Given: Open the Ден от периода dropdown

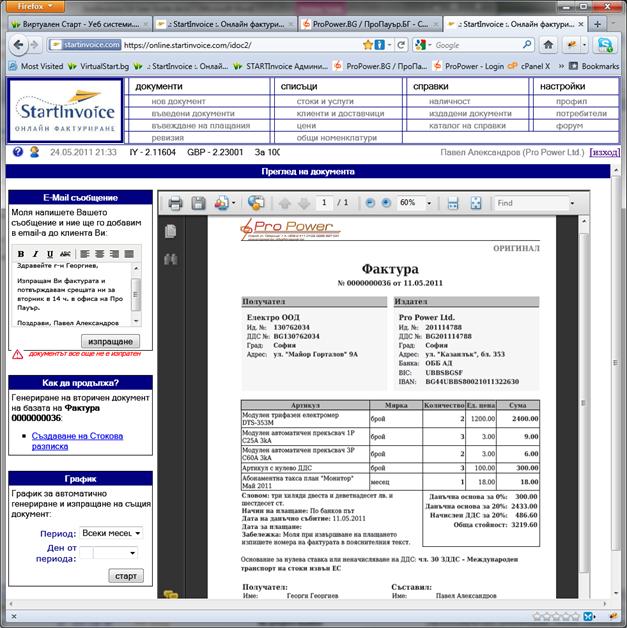Looking at the screenshot, I should [x=109, y=553].
